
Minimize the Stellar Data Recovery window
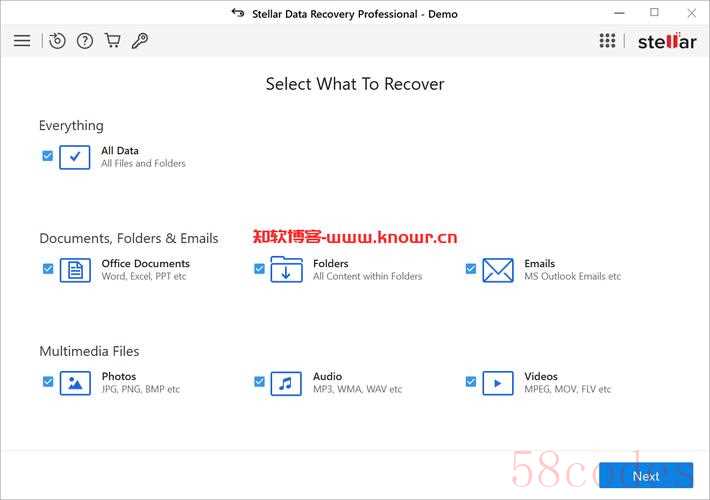(x=619, y=13)
